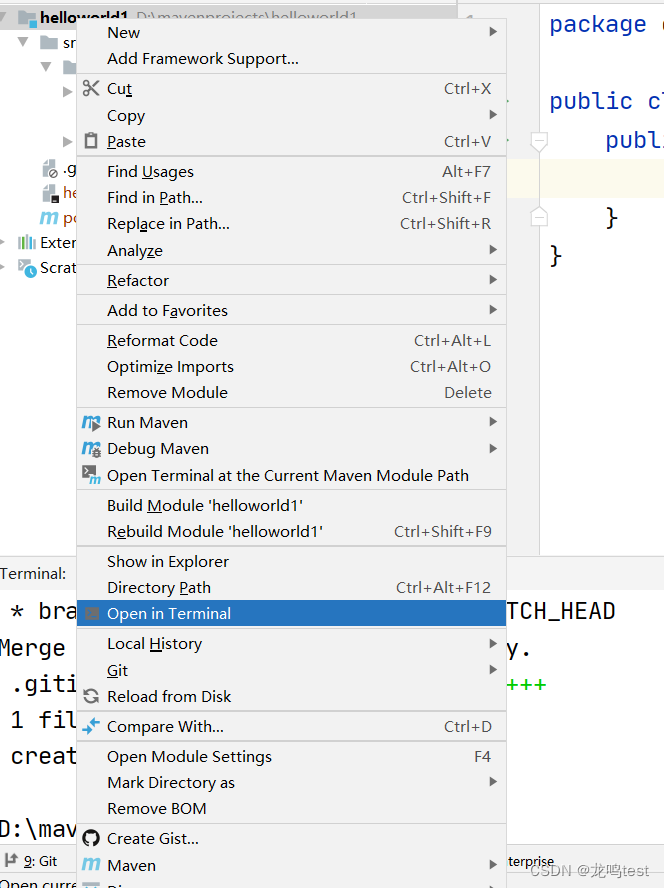Image resolution: width=664 pixels, height=888 pixels.
Task: Click the scissors icon beside Cut
Action: pyautogui.click(x=89, y=88)
